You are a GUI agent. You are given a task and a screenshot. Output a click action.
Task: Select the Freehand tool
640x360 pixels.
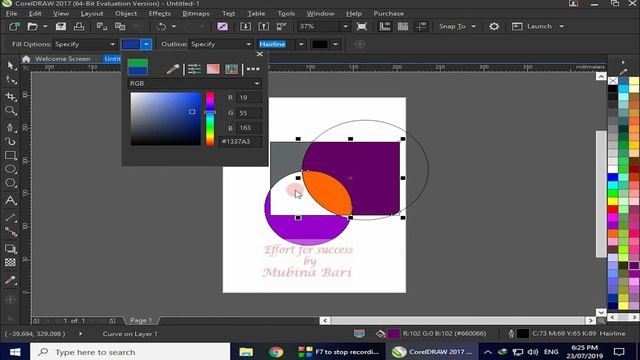tap(11, 127)
